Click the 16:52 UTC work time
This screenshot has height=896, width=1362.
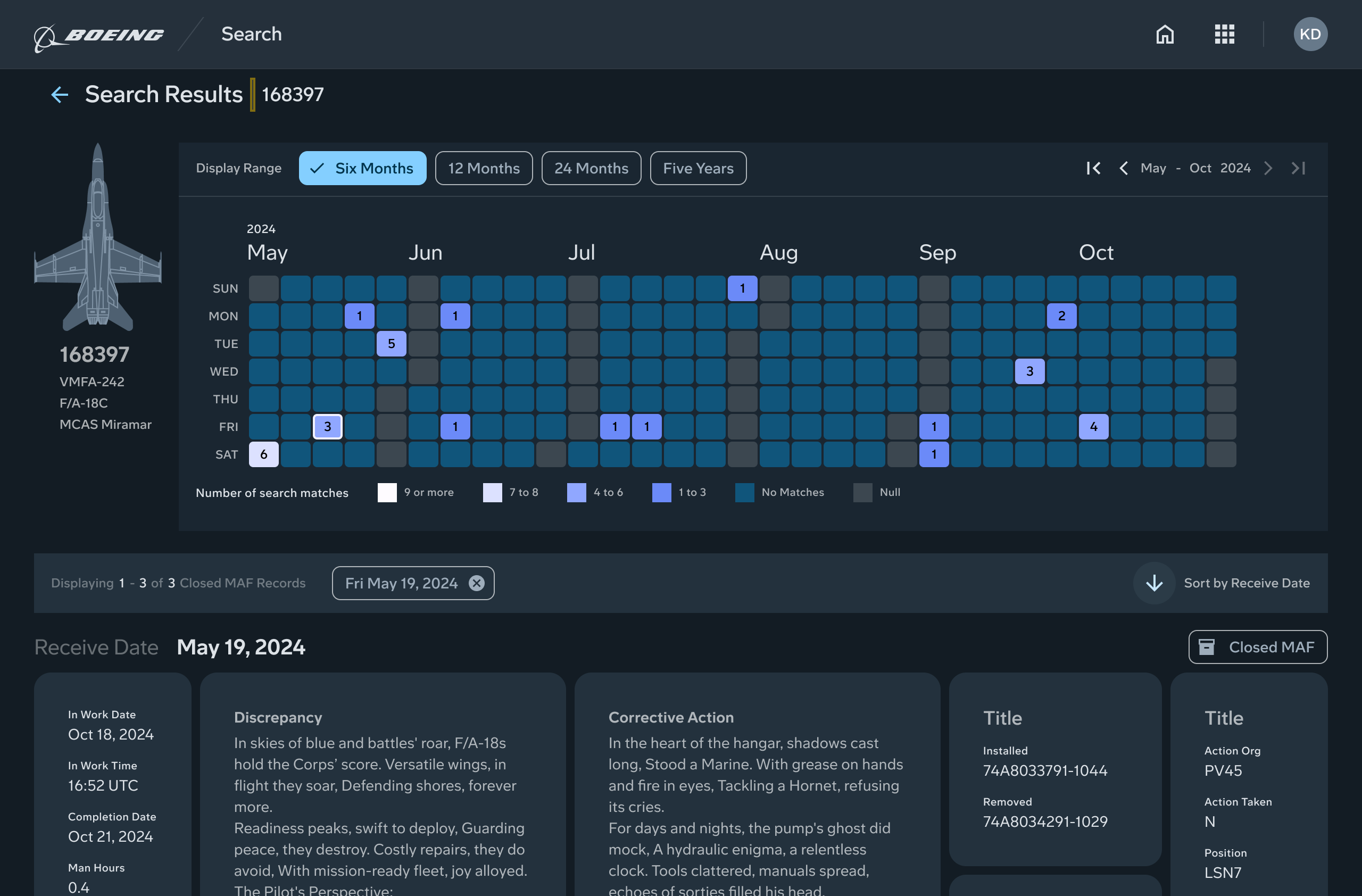pyautogui.click(x=103, y=785)
